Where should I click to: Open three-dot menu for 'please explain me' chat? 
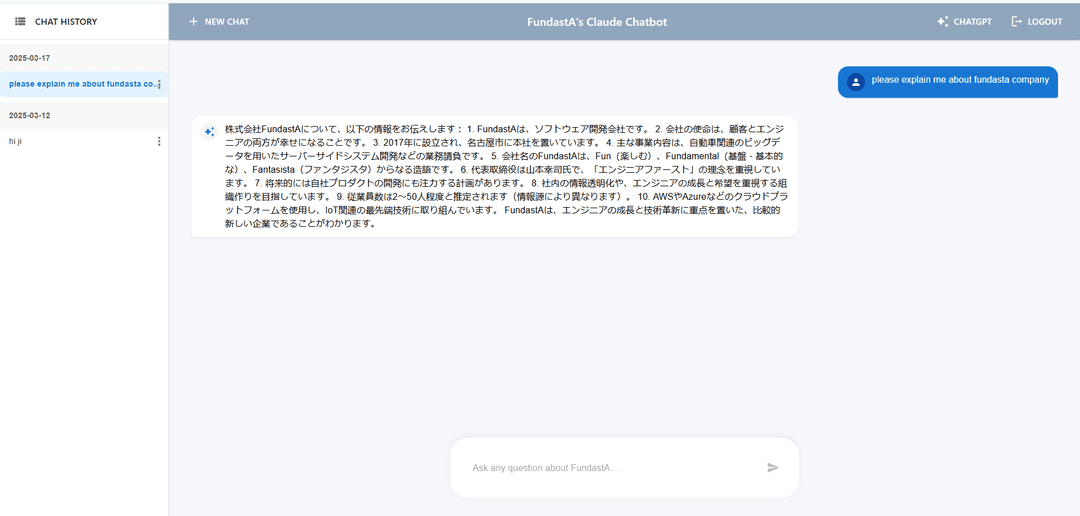pos(160,84)
